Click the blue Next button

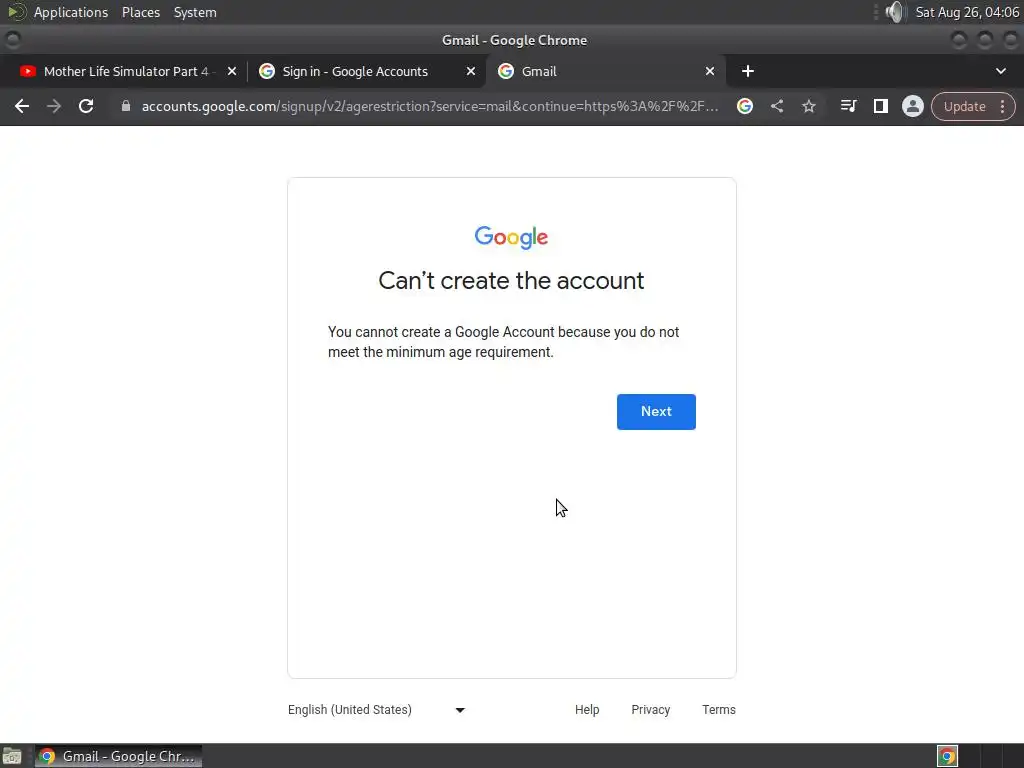(656, 411)
